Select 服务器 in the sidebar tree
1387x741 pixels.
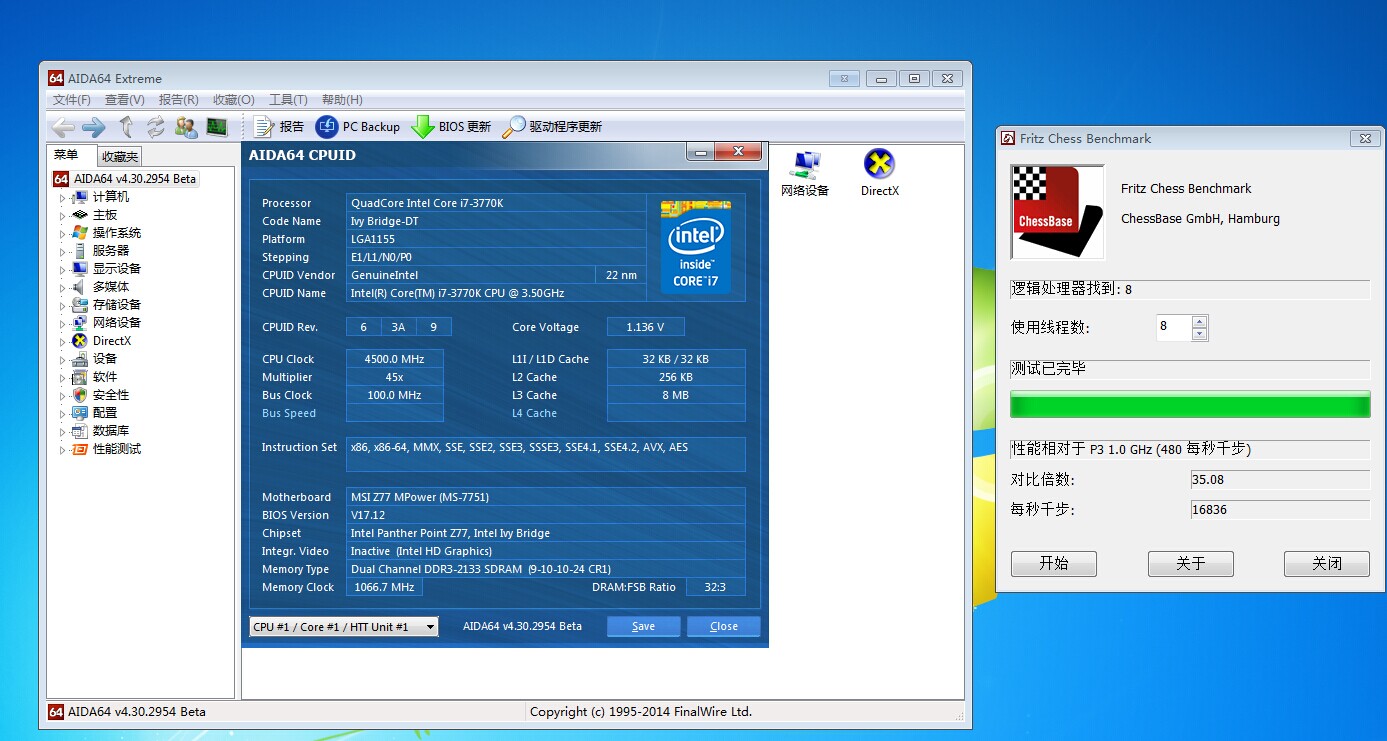100,251
